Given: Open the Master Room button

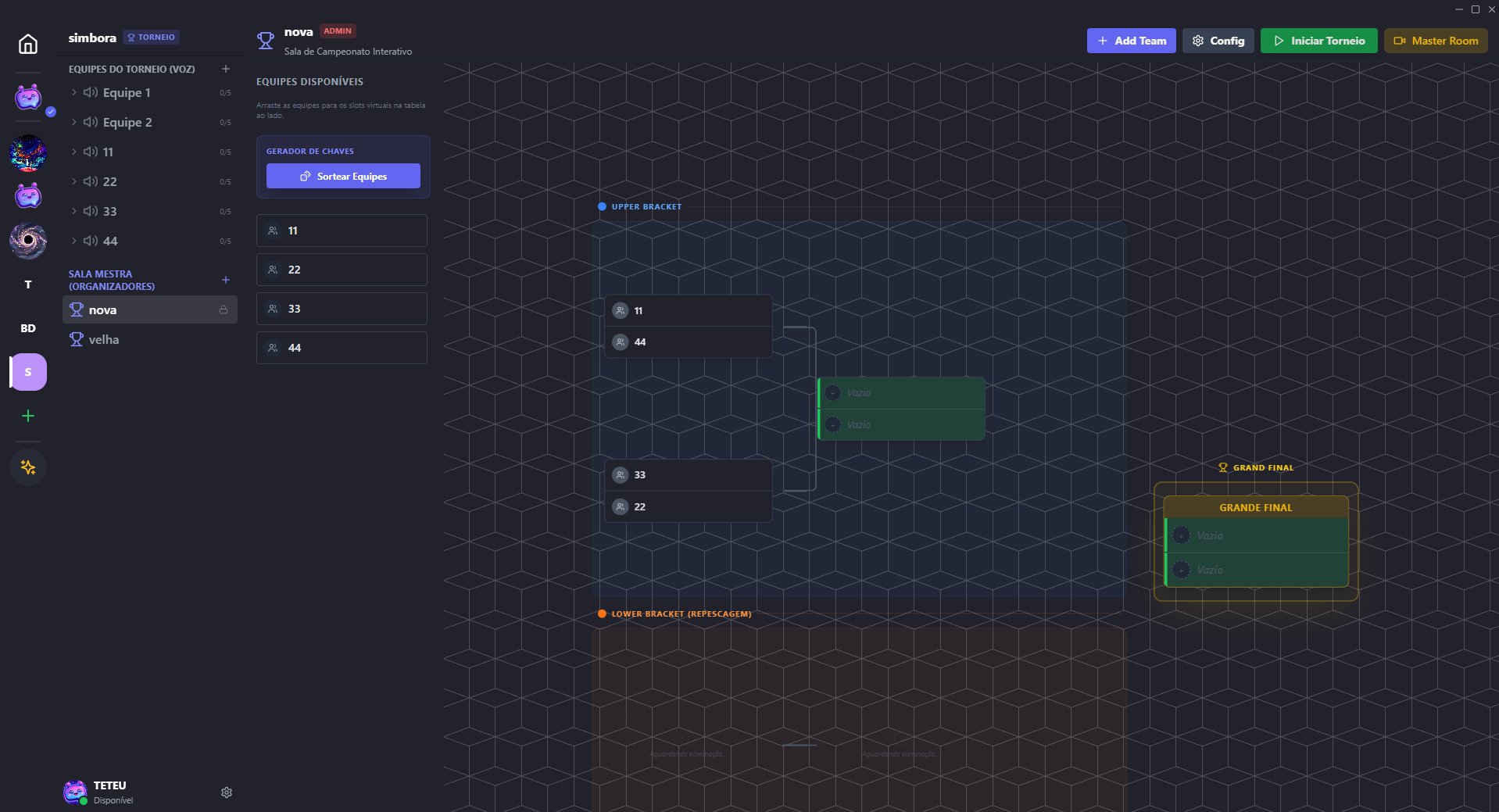Looking at the screenshot, I should tap(1436, 41).
